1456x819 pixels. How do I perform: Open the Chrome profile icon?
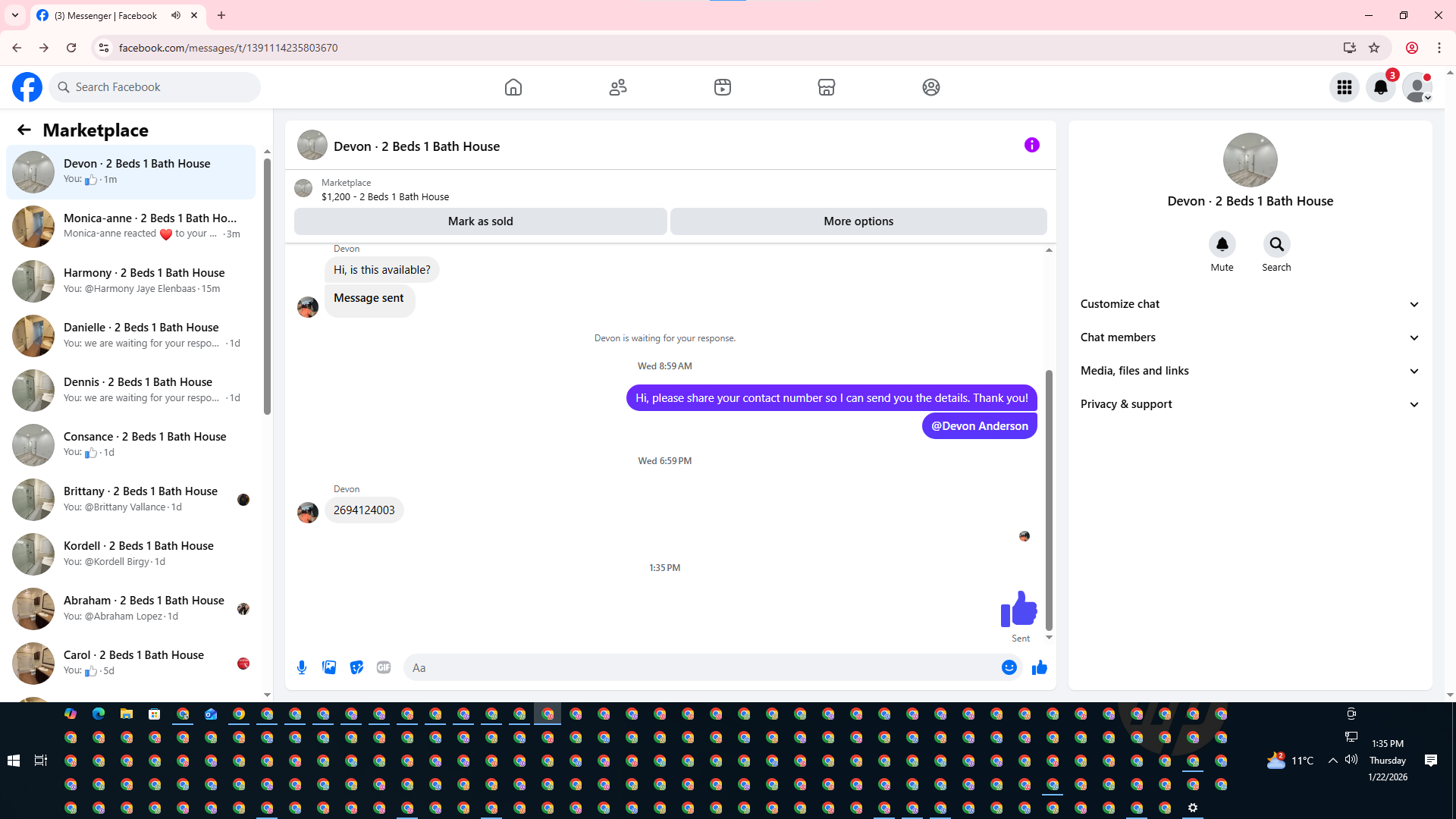click(x=1412, y=48)
